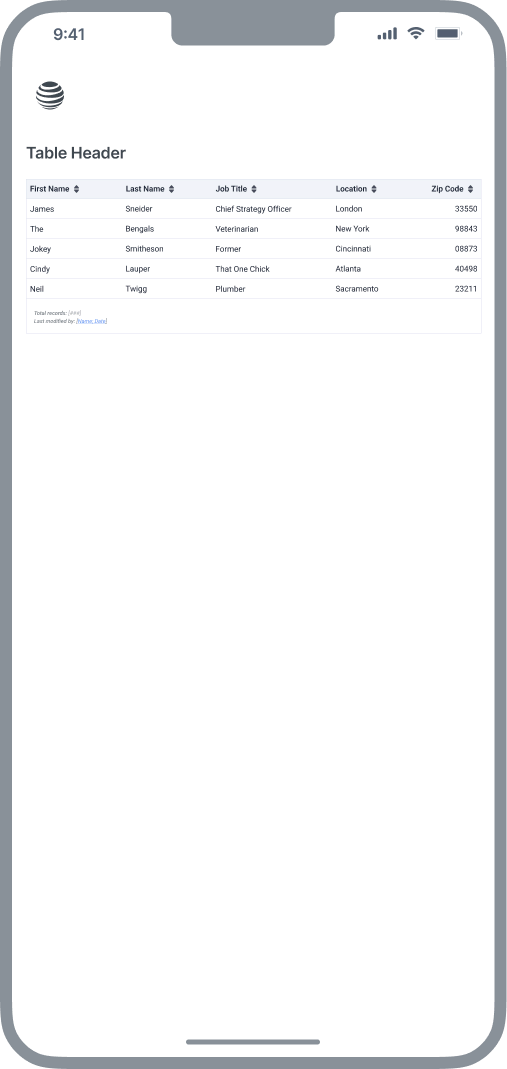Tap the Wi-Fi status icon
507x1069 pixels.
416,33
